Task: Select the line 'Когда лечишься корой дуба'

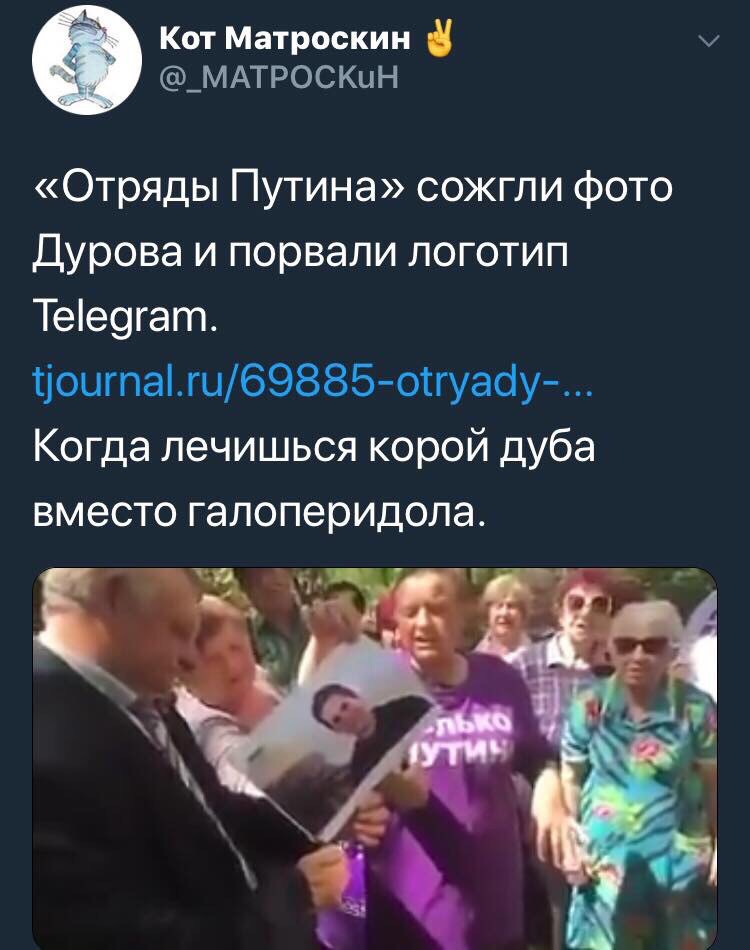Action: tap(314, 447)
